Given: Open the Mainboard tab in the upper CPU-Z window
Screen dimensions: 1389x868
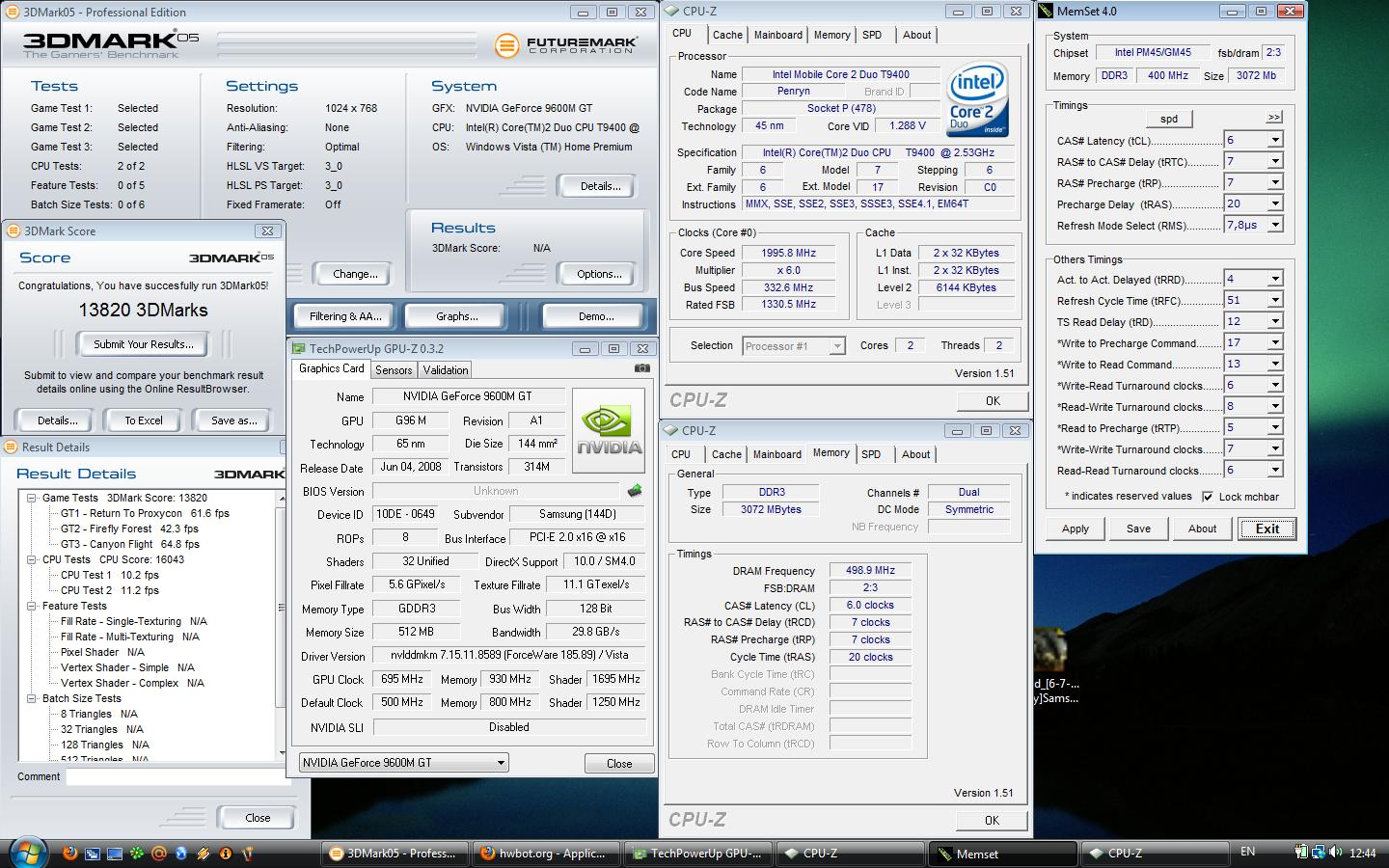Looking at the screenshot, I should point(777,35).
